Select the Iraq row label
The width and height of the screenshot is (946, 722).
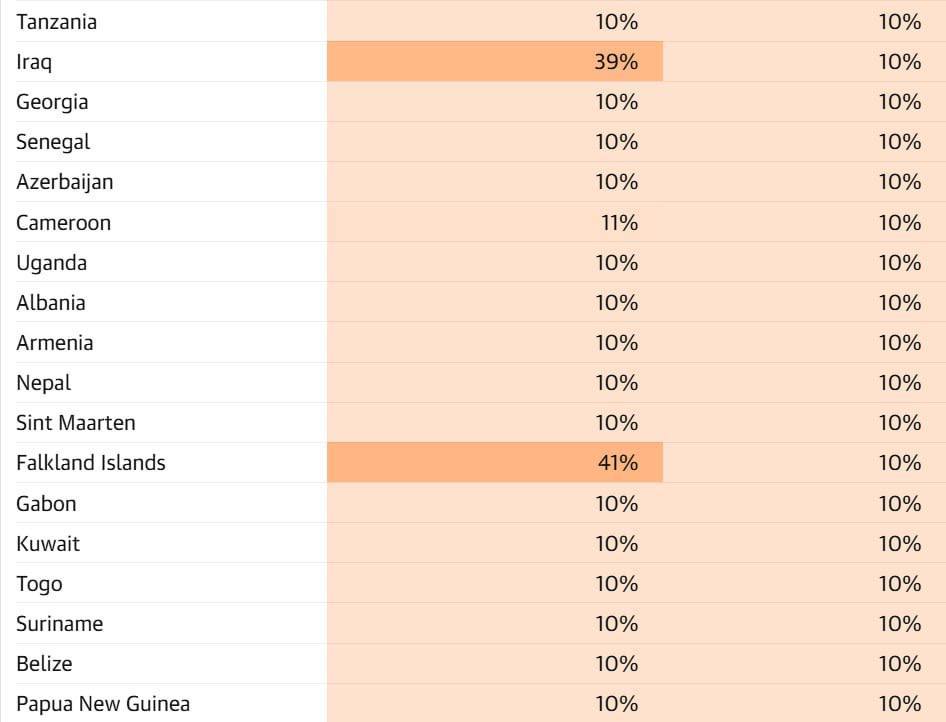34,62
